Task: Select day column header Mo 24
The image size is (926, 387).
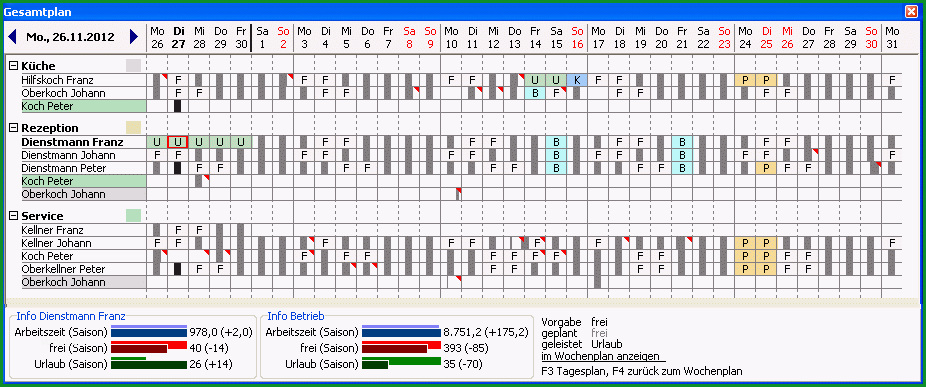Action: click(x=745, y=37)
